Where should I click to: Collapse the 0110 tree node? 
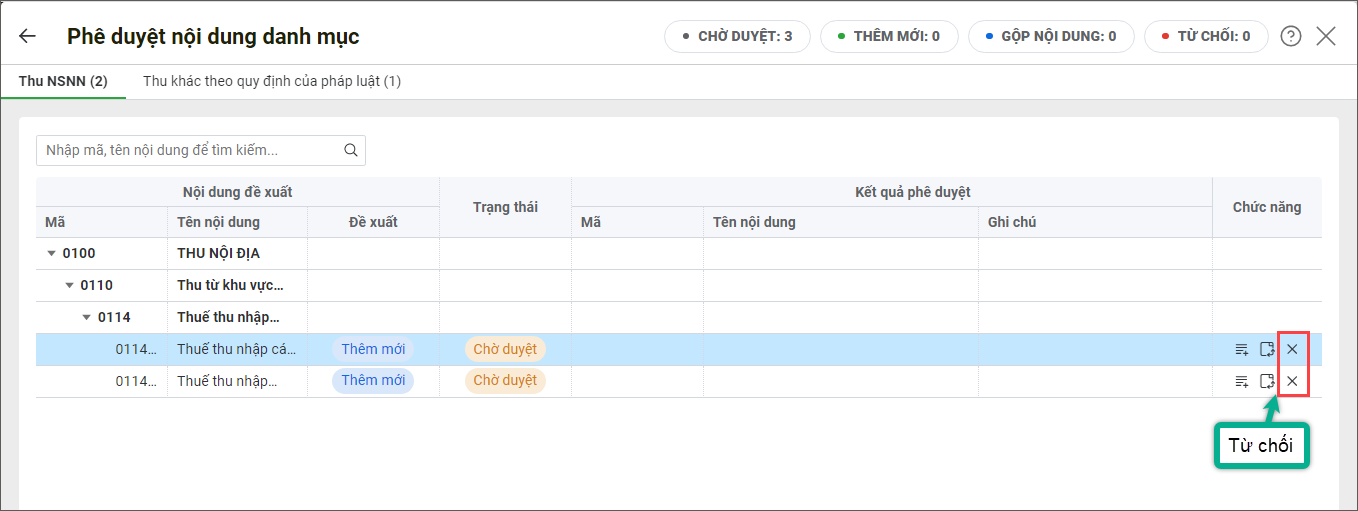click(70, 286)
